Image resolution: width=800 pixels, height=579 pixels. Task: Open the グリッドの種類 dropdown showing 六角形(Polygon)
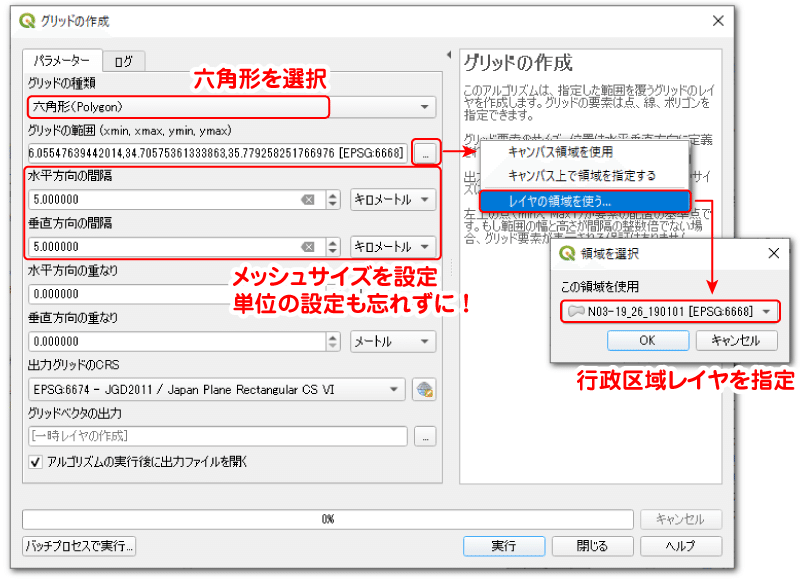pos(232,107)
